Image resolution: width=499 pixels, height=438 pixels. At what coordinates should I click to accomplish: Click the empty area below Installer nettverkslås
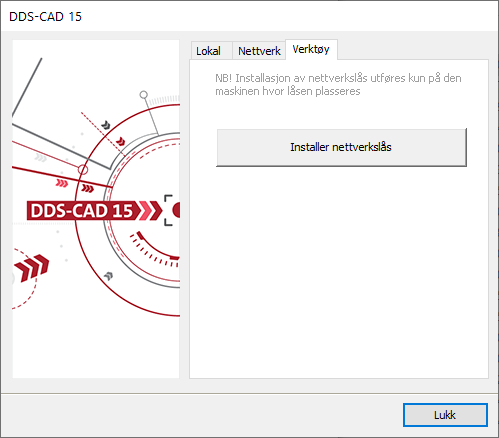[339, 272]
